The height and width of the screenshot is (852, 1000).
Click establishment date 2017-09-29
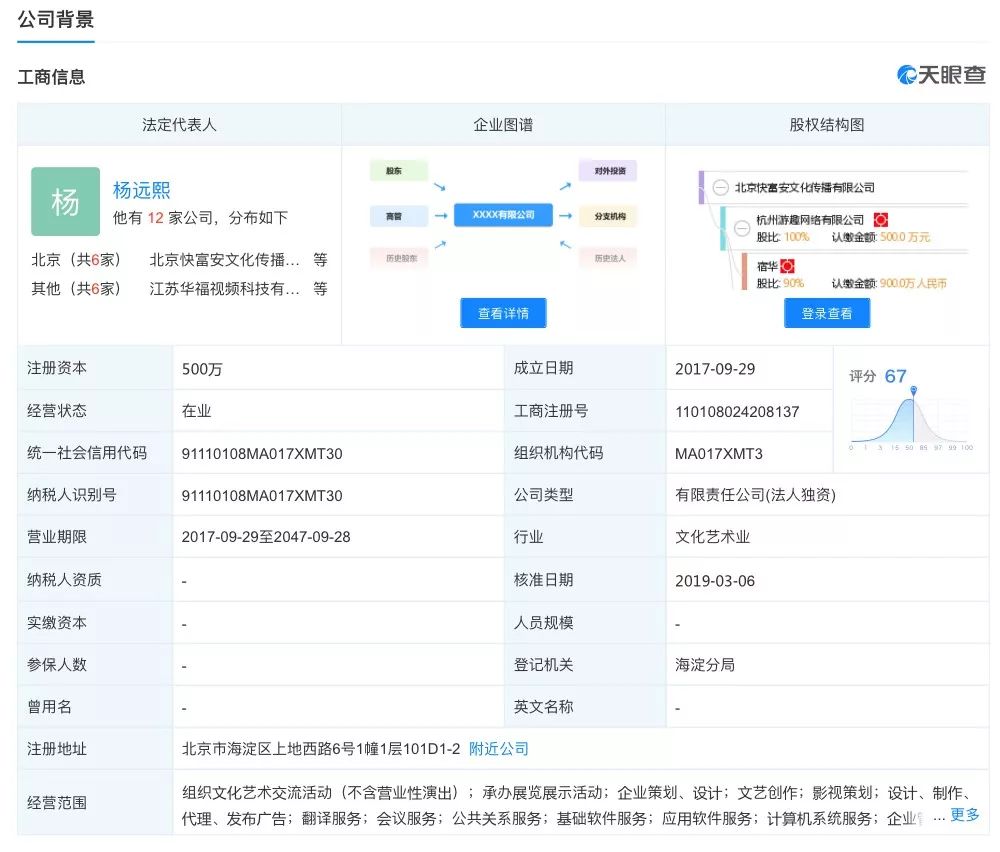click(x=715, y=369)
